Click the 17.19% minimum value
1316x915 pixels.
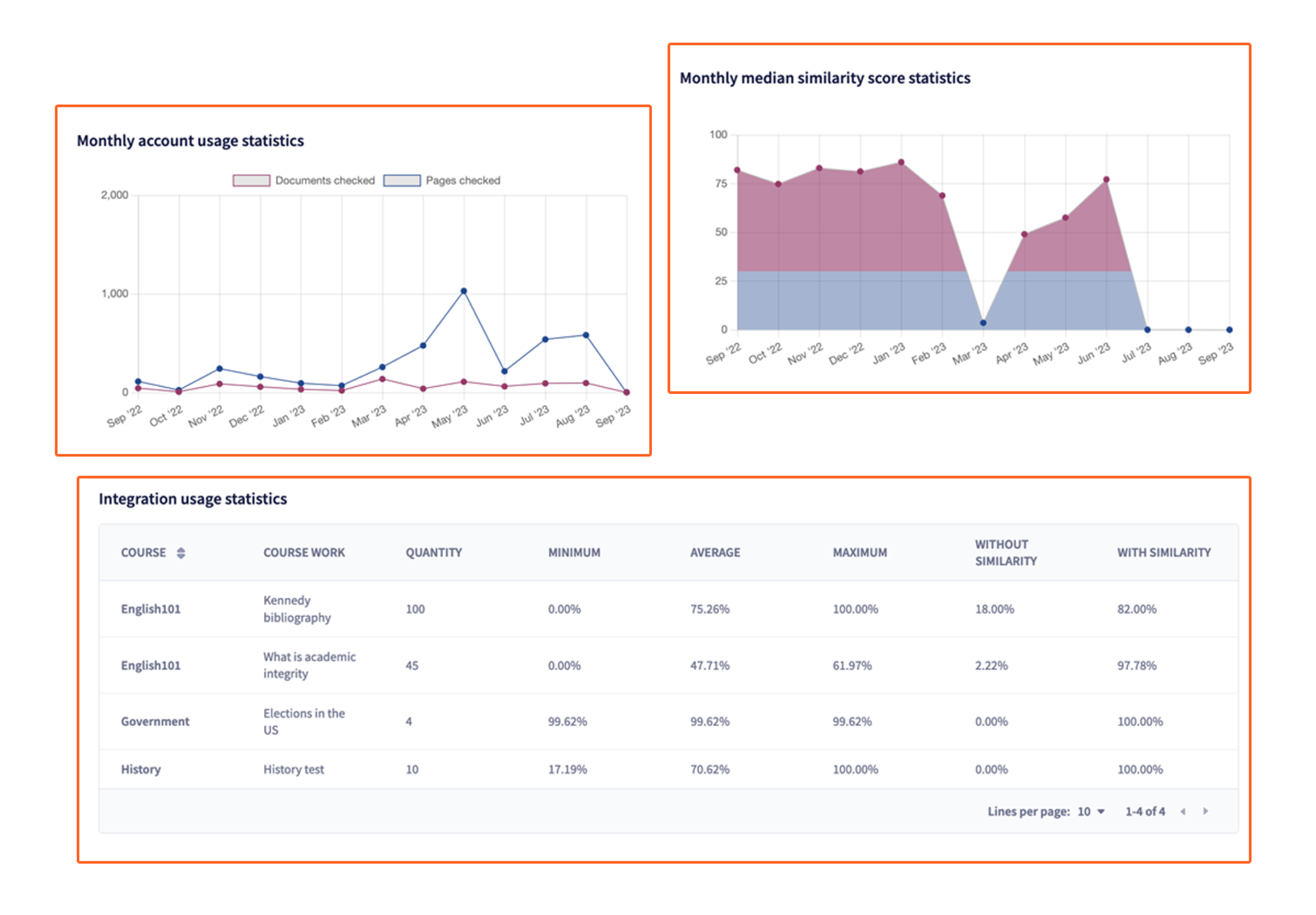(x=568, y=770)
